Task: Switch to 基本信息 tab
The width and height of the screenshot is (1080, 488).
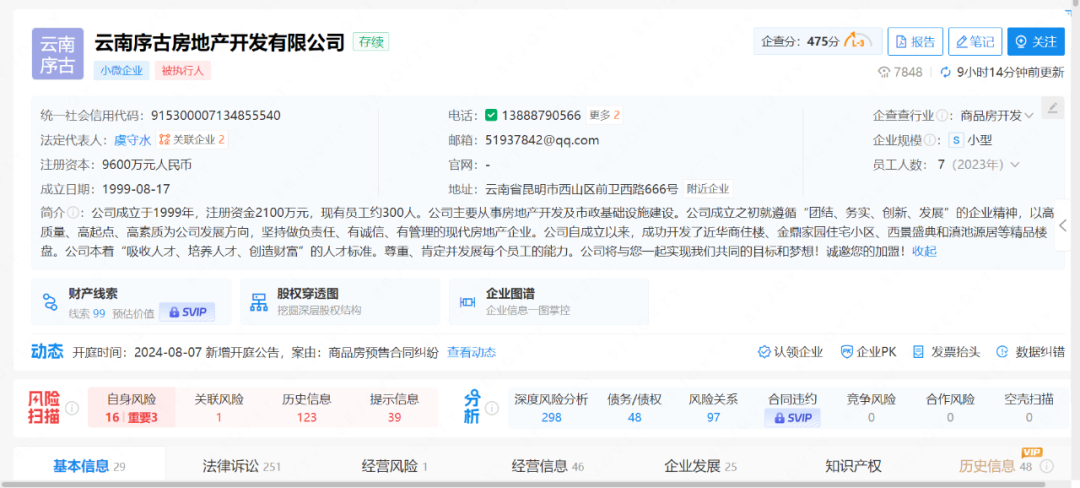Action: pyautogui.click(x=90, y=467)
